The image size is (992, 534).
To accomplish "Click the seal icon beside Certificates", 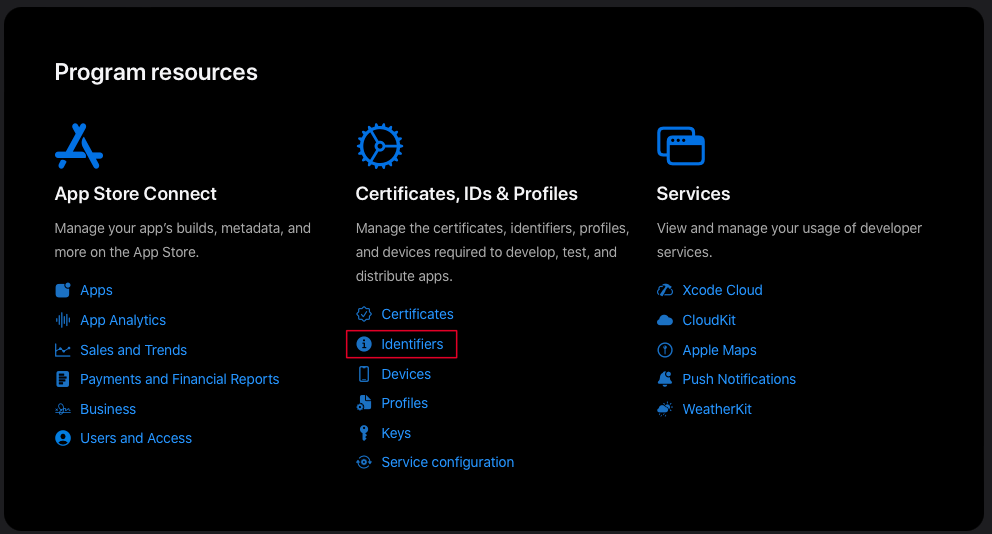I will 364,314.
